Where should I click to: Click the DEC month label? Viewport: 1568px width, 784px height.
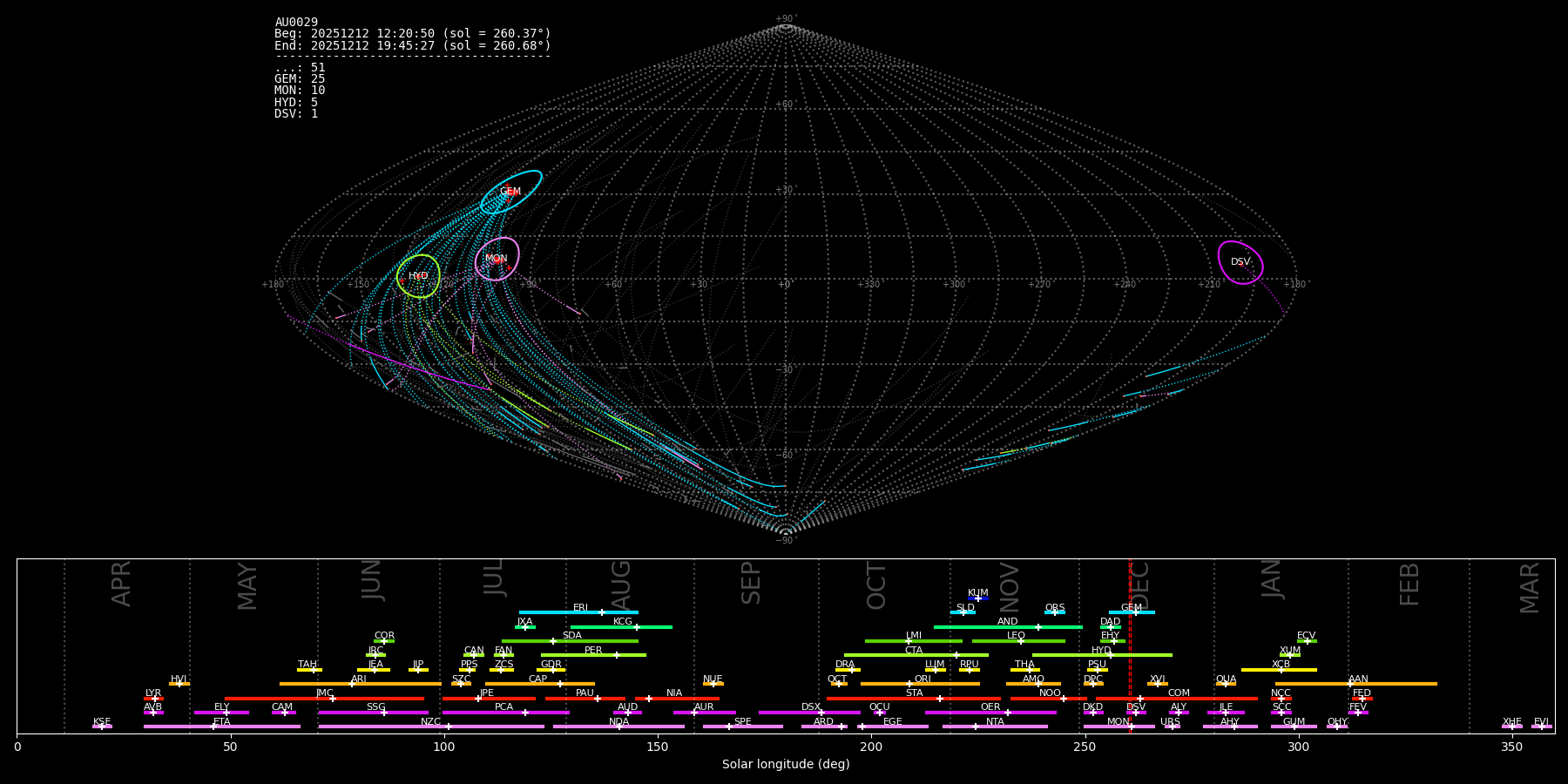click(1141, 584)
